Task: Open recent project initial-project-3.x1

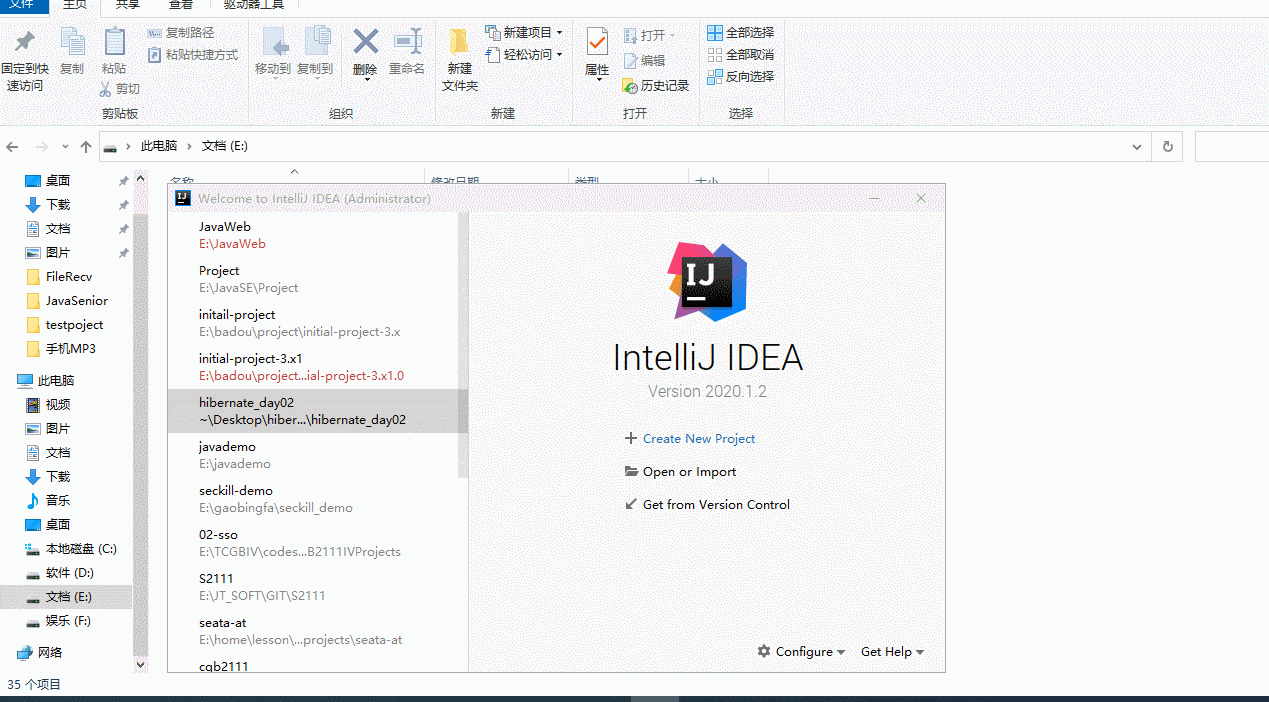Action: click(313, 367)
